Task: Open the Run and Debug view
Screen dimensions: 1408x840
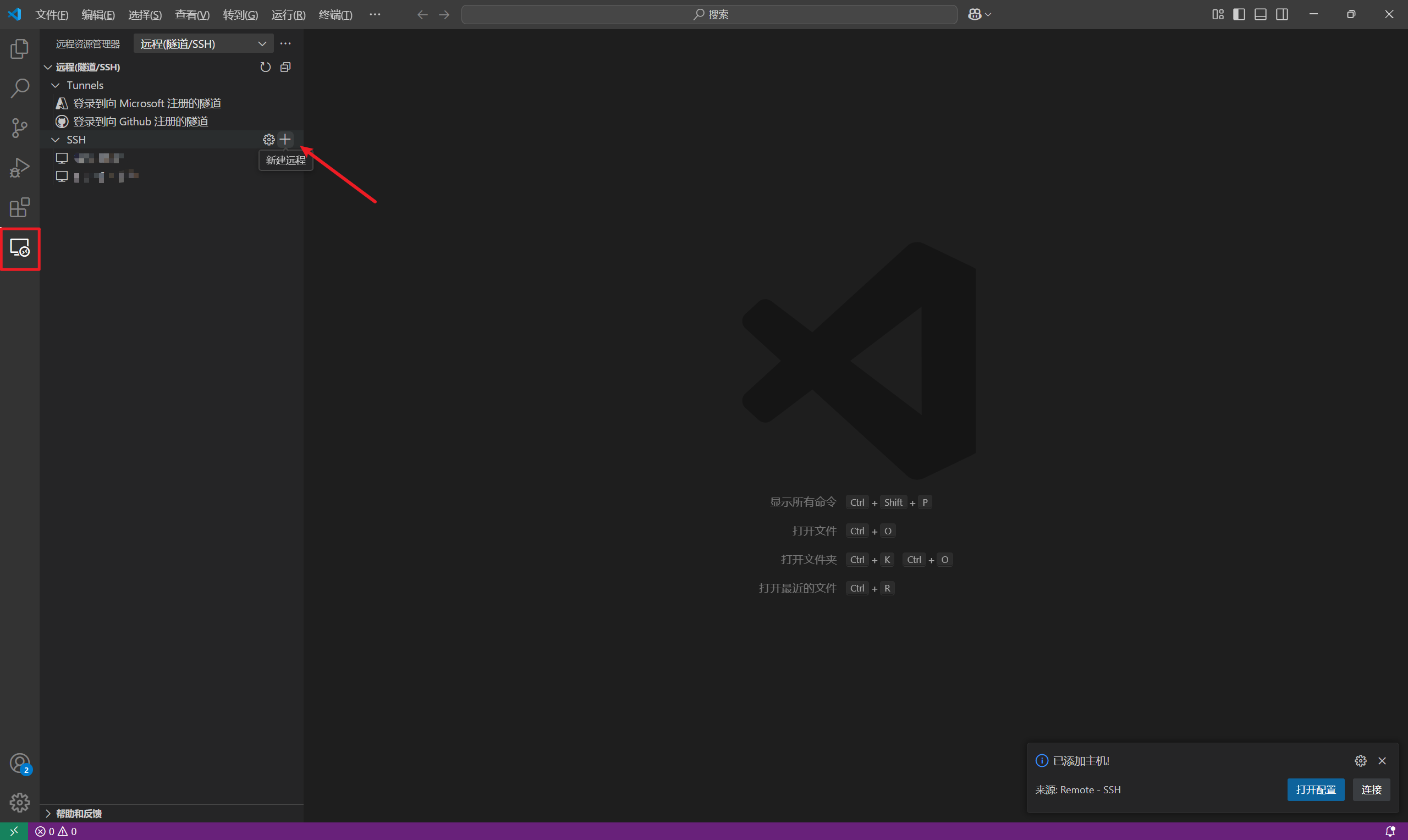Action: pos(19,168)
